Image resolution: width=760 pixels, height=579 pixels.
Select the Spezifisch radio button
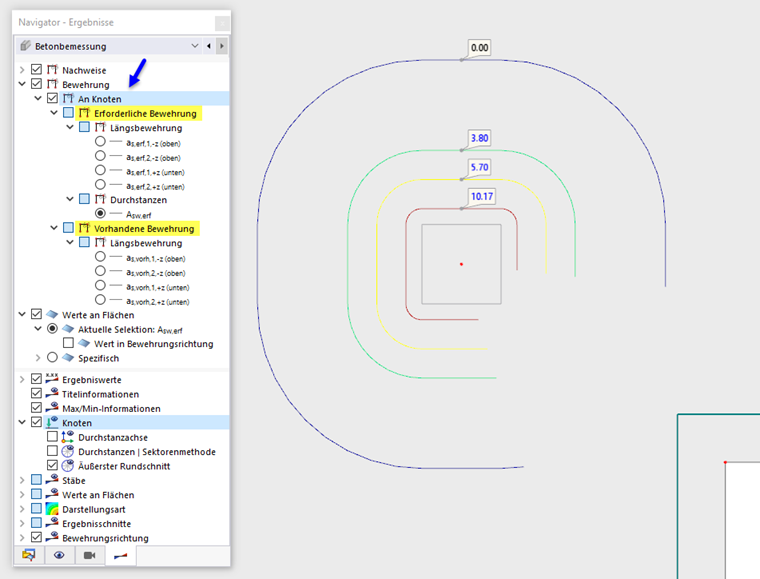click(x=52, y=358)
